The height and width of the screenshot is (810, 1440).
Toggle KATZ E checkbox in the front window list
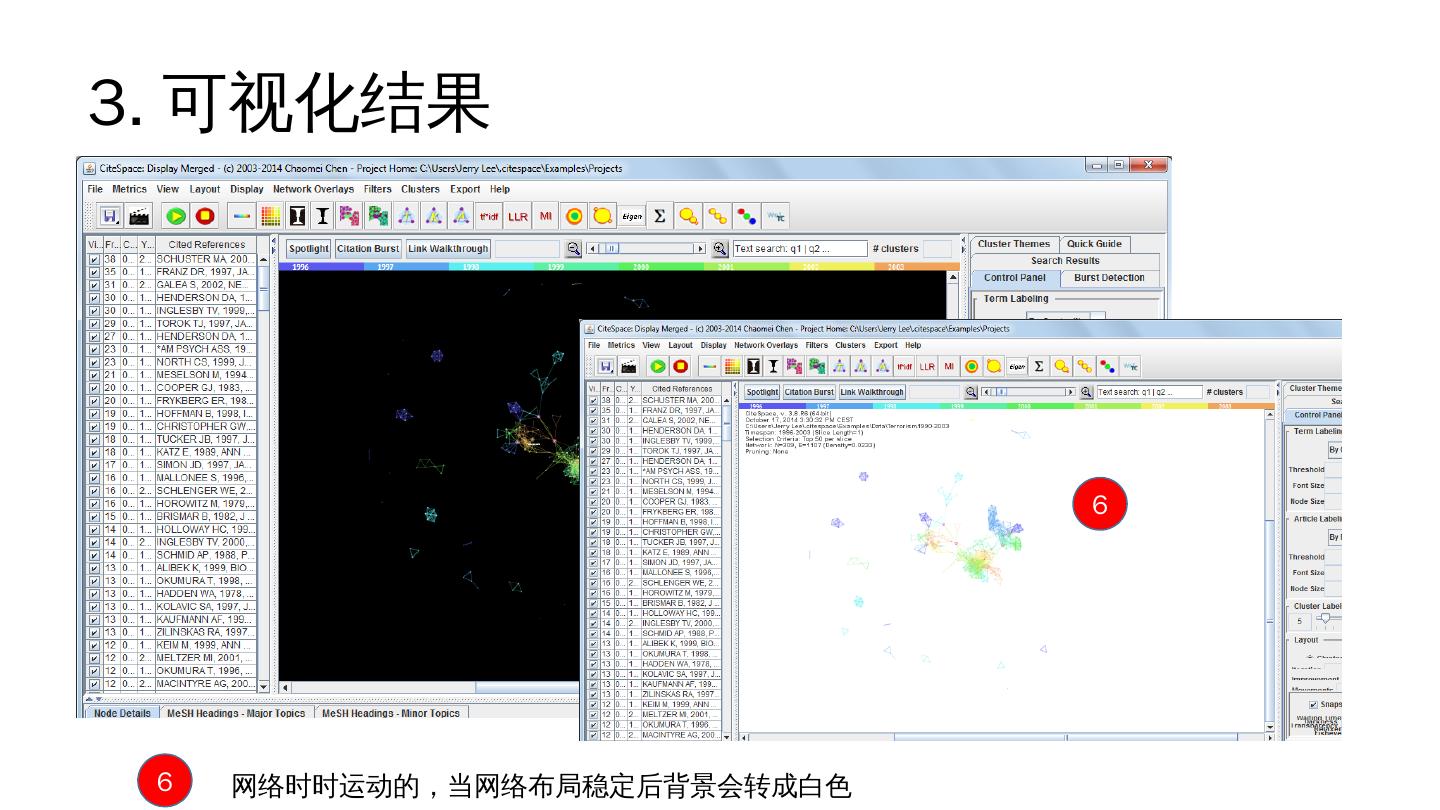[x=593, y=552]
